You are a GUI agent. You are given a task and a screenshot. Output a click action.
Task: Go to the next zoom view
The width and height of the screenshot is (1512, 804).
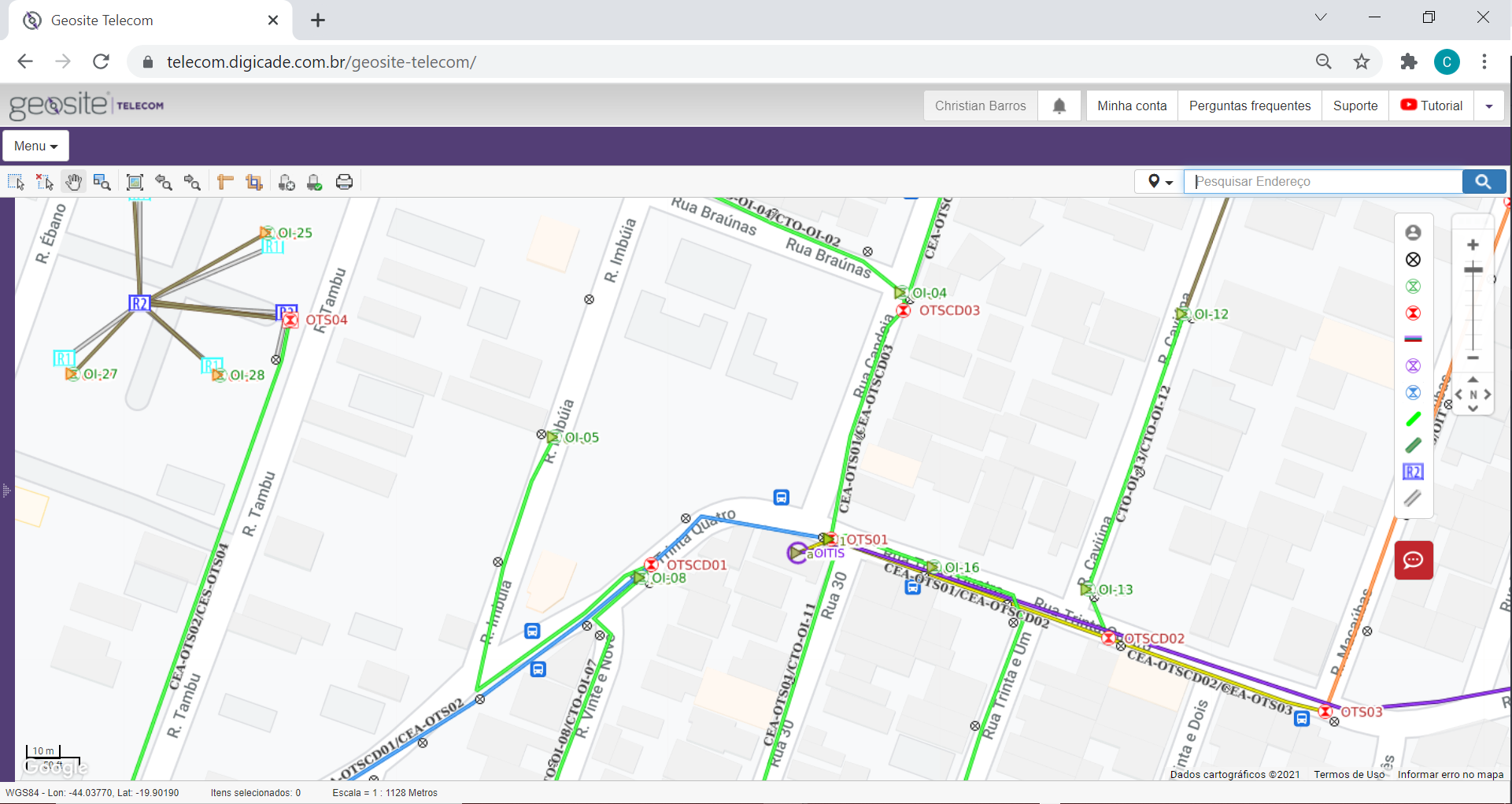(x=192, y=182)
